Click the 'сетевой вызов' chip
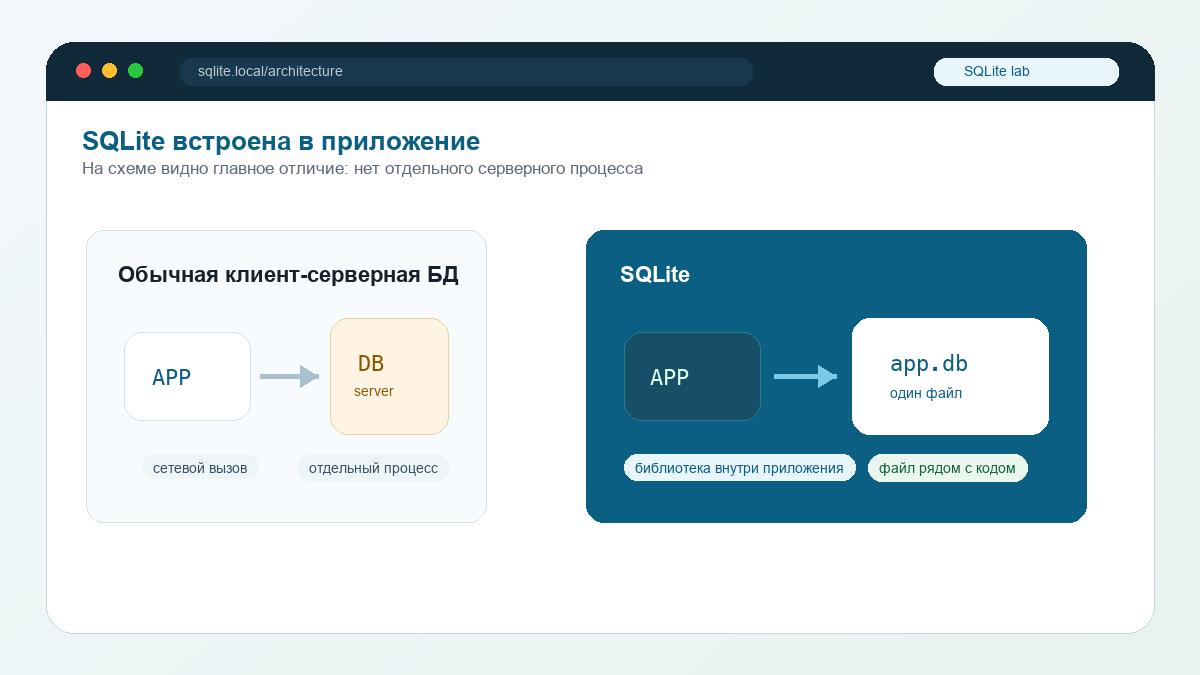The width and height of the screenshot is (1200, 675). [x=200, y=468]
